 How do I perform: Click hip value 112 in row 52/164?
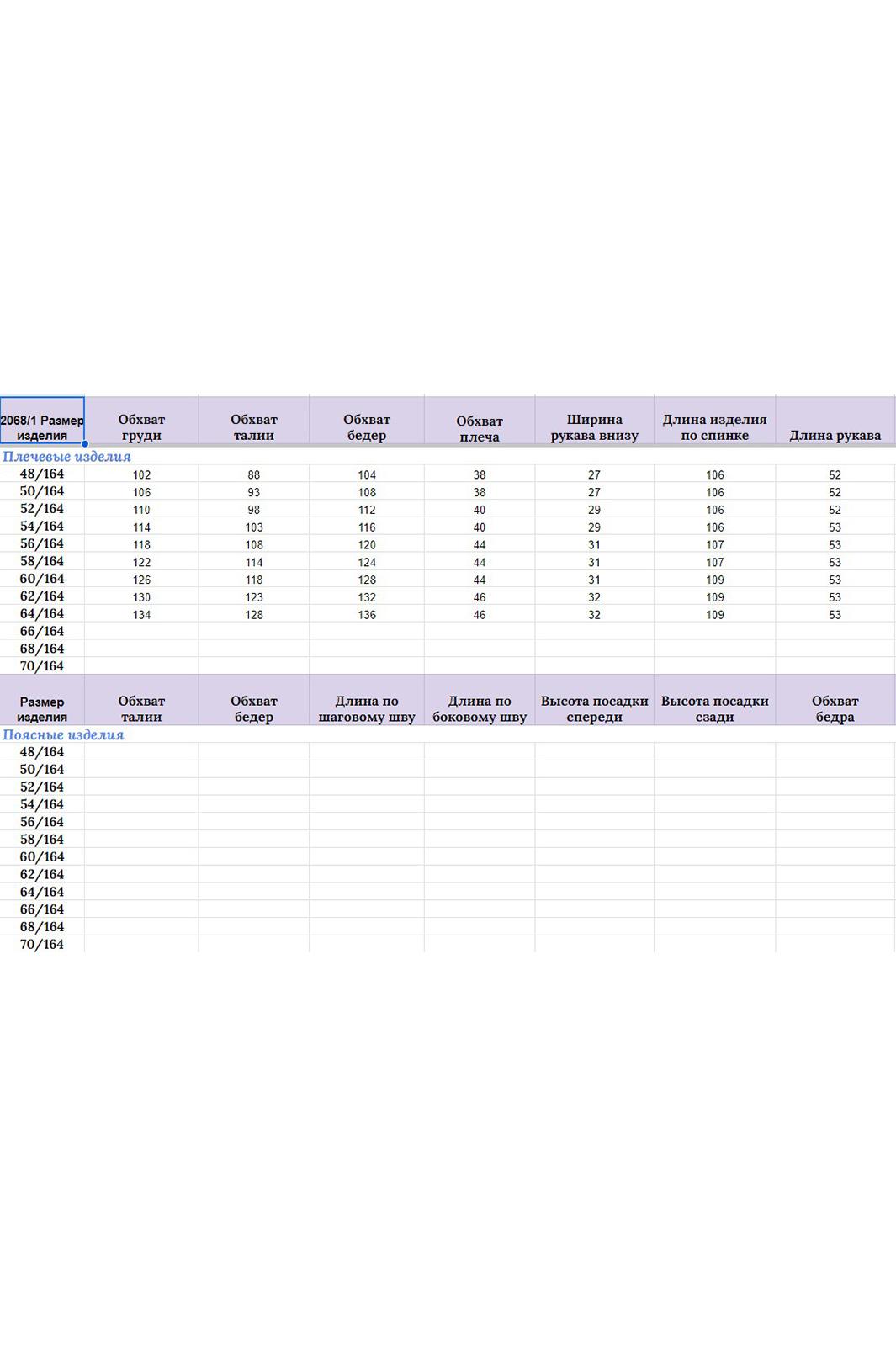click(x=367, y=511)
